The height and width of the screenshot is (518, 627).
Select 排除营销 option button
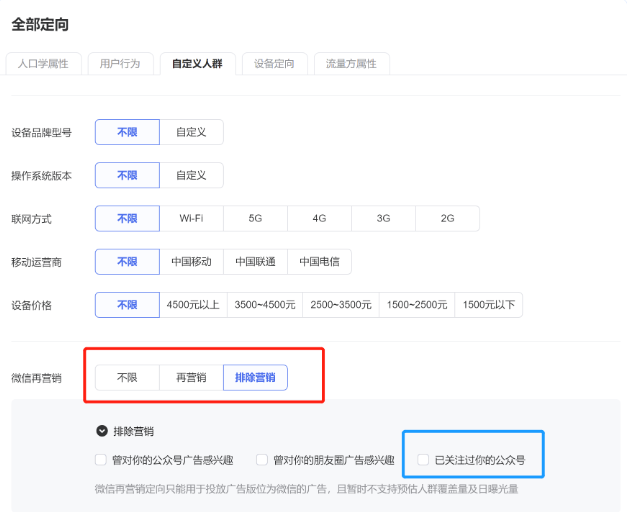(255, 377)
